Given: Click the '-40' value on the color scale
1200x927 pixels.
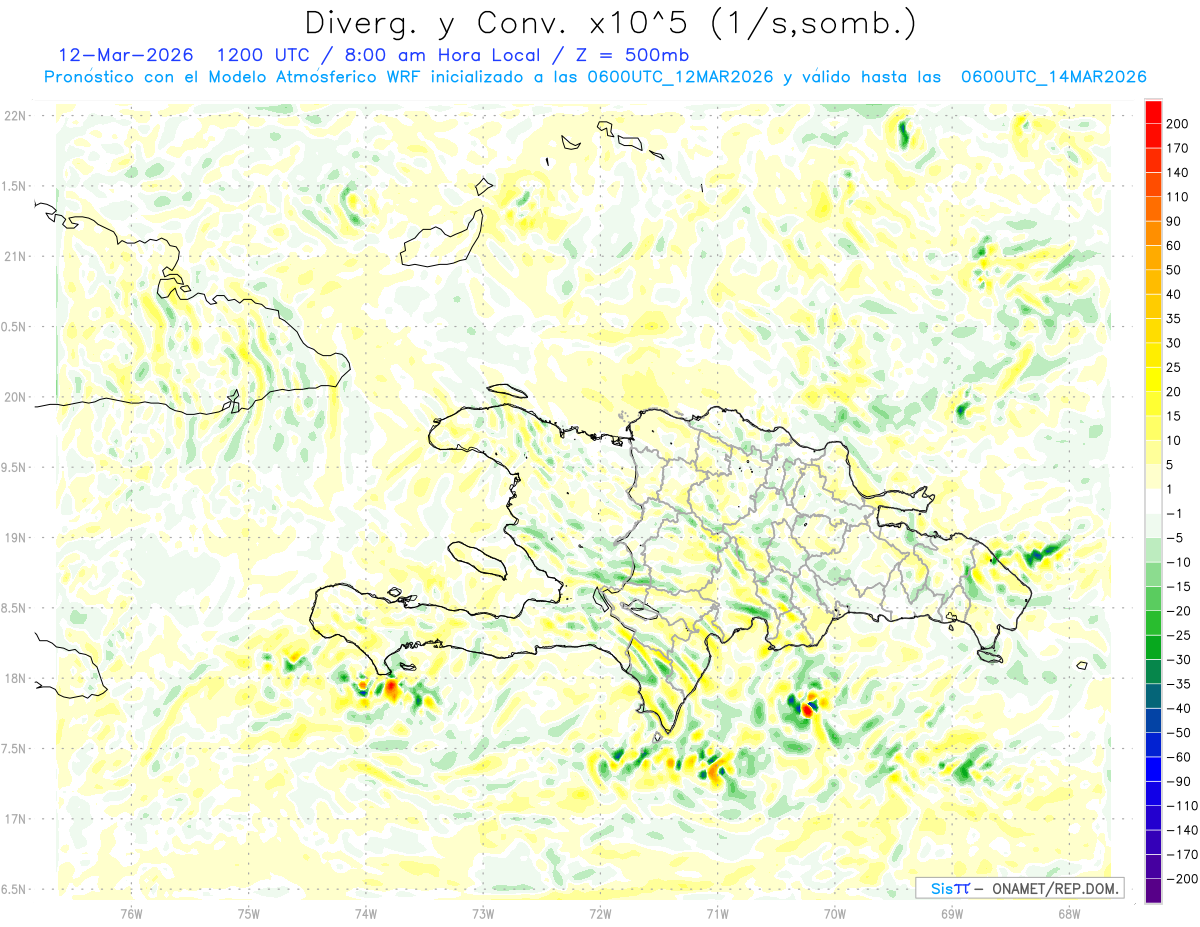Looking at the screenshot, I should (1179, 708).
